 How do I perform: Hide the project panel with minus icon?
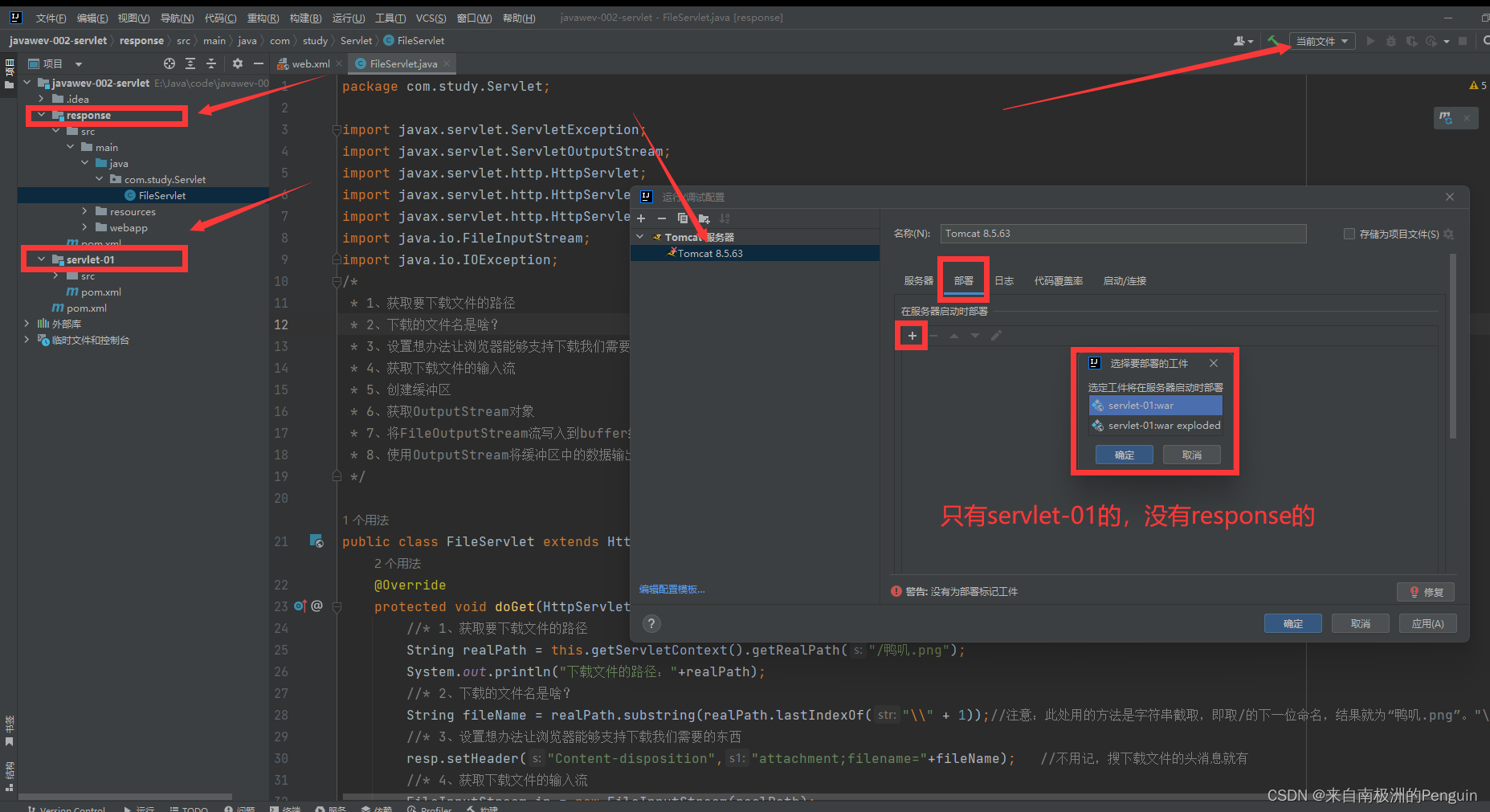pos(258,63)
